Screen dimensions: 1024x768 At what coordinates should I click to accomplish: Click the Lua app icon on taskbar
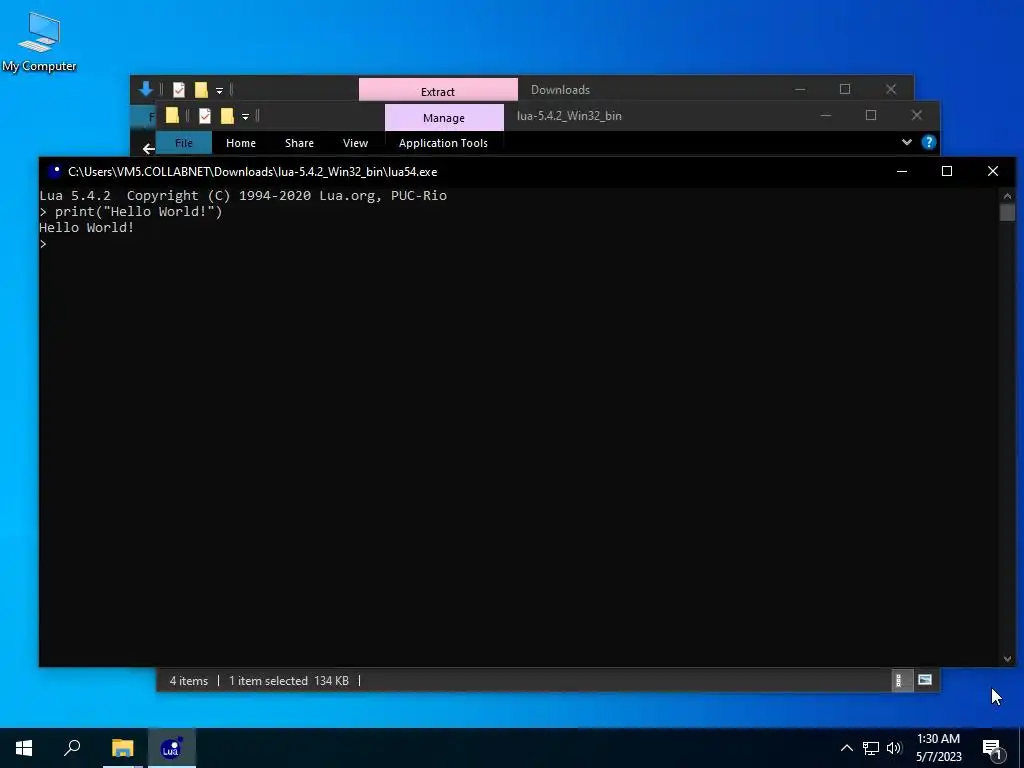(x=171, y=748)
